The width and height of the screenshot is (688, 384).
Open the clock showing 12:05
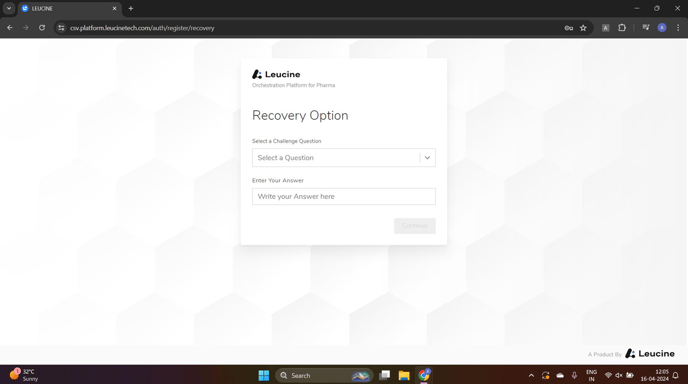655,375
